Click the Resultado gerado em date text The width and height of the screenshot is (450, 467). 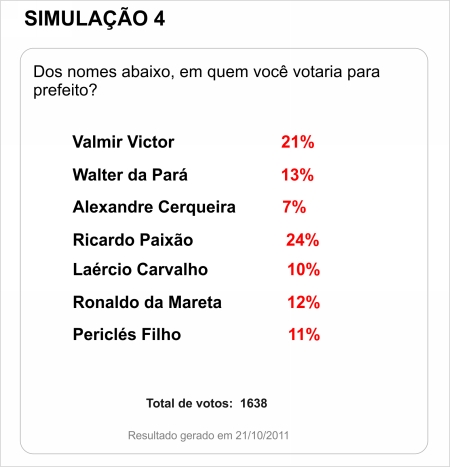click(208, 436)
